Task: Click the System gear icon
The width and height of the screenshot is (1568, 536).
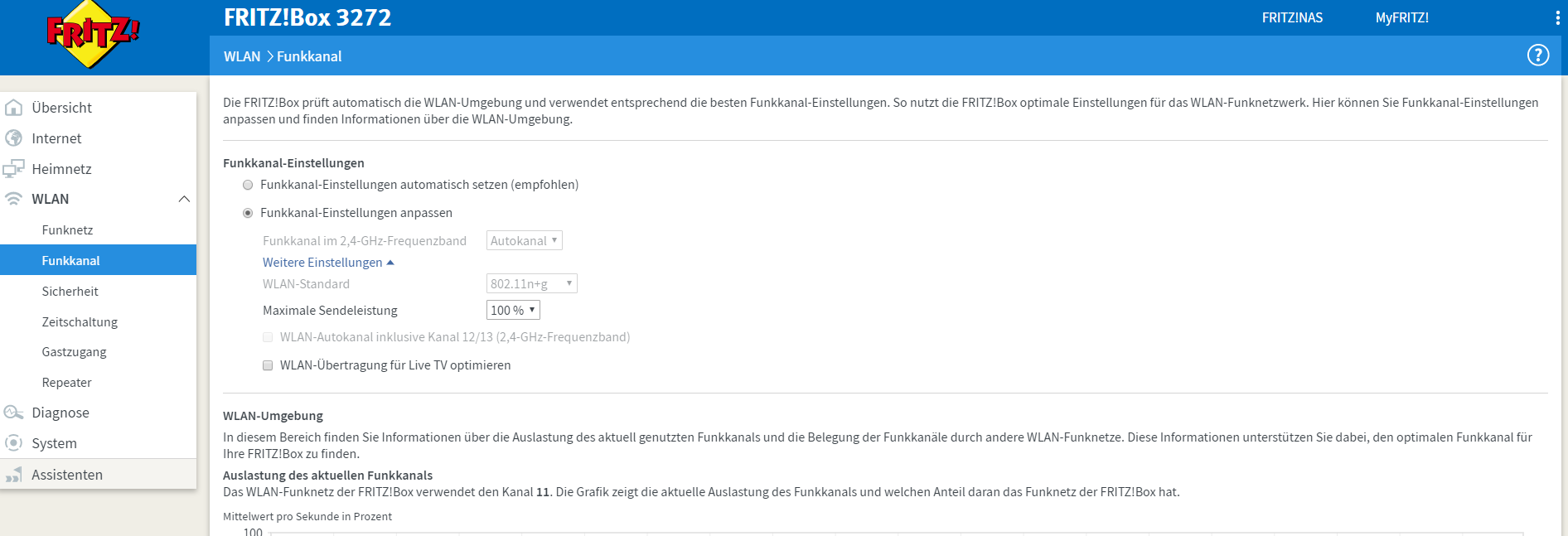Action: [x=13, y=443]
